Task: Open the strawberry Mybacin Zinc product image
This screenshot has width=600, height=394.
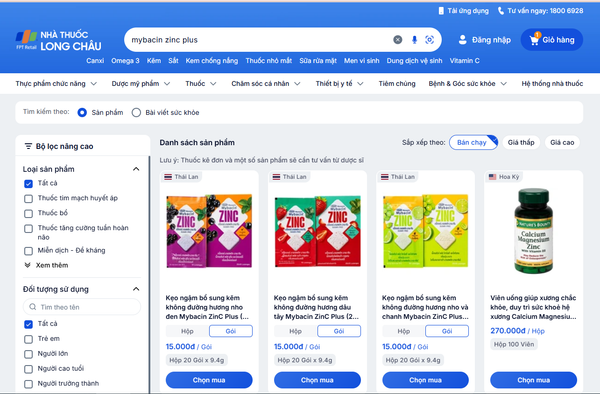Action: pyautogui.click(x=317, y=231)
